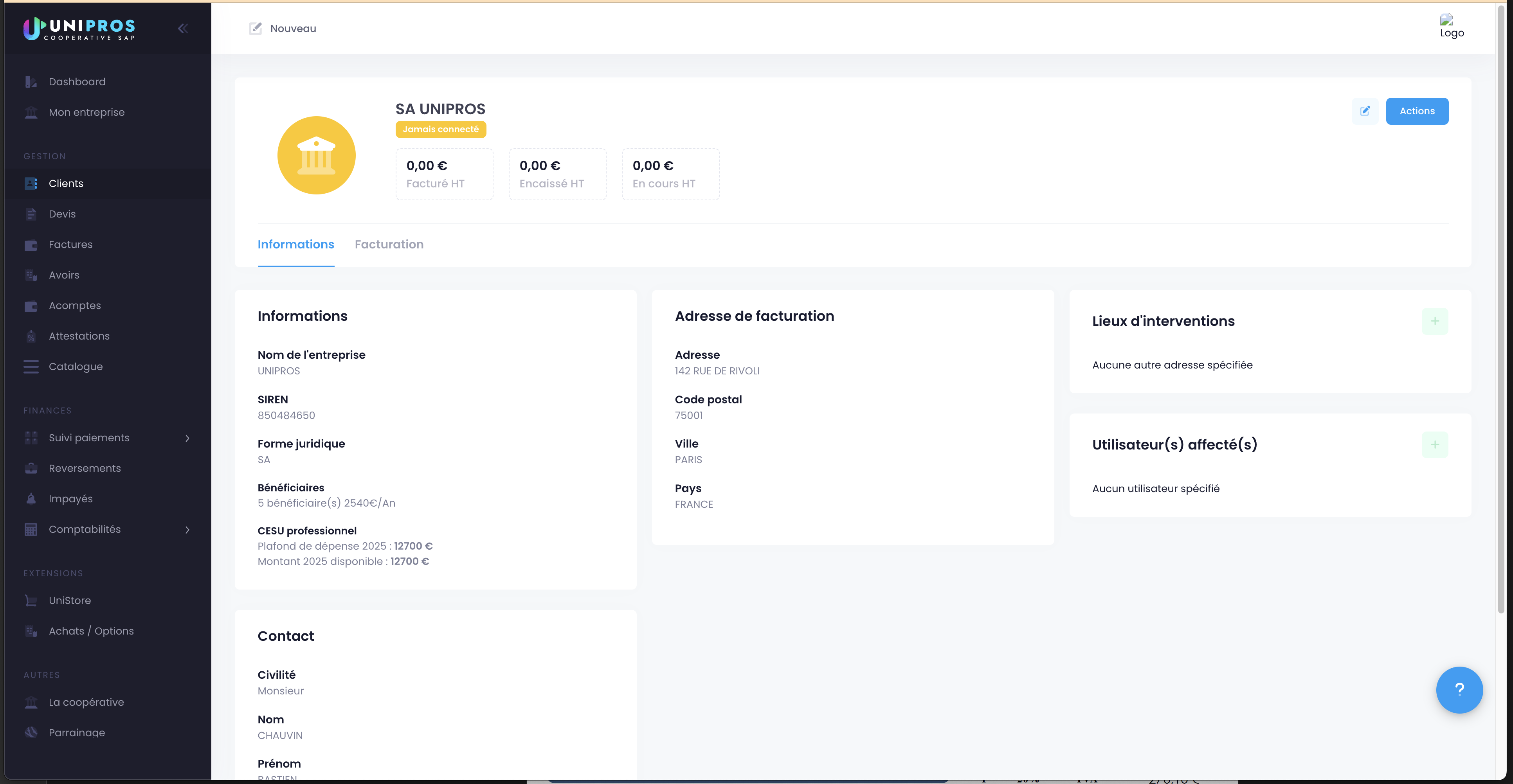Click the Clients icon in sidebar
This screenshot has height=784, width=1513.
pyautogui.click(x=31, y=183)
